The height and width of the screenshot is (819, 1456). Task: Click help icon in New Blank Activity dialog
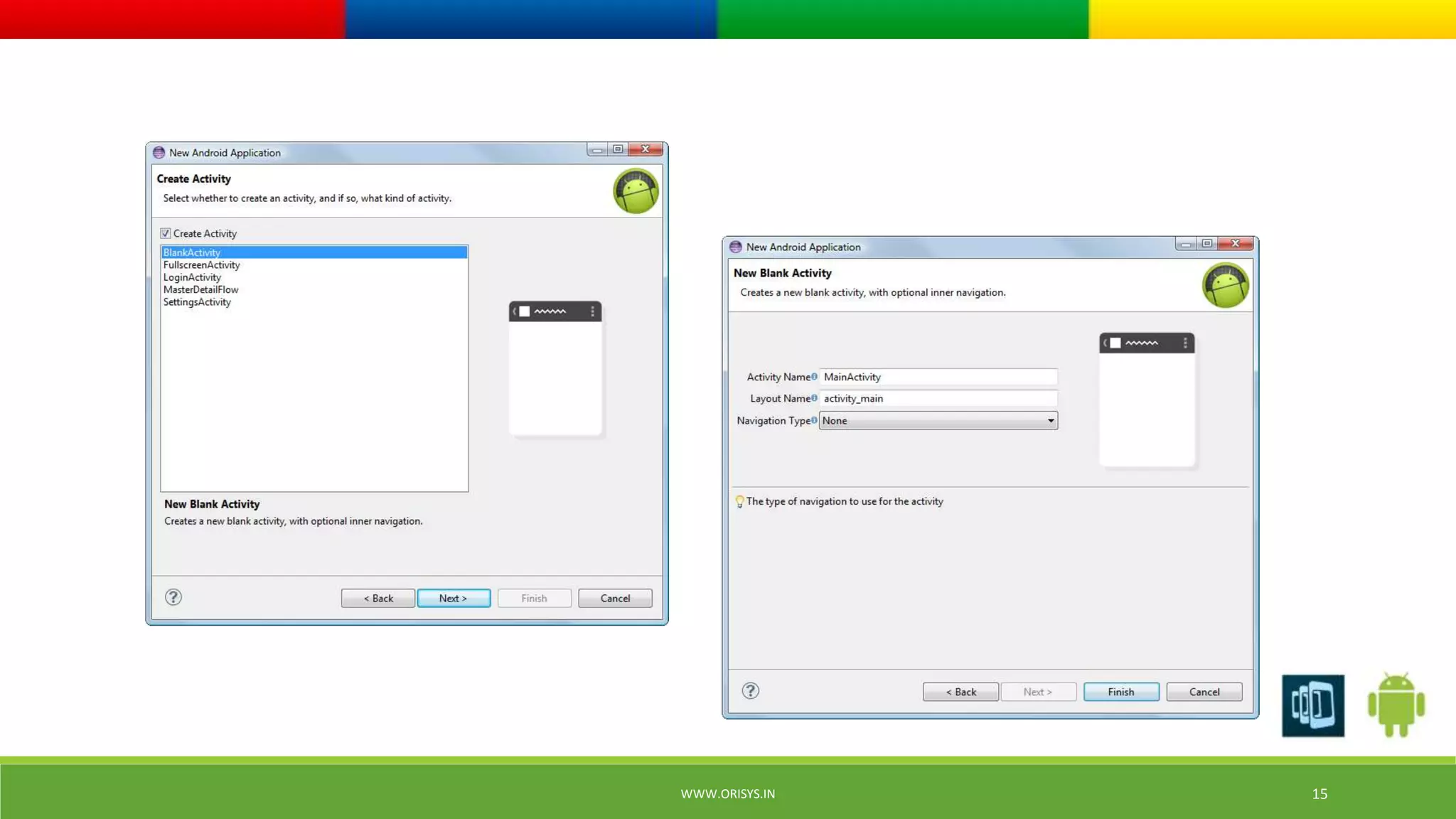pyautogui.click(x=750, y=691)
